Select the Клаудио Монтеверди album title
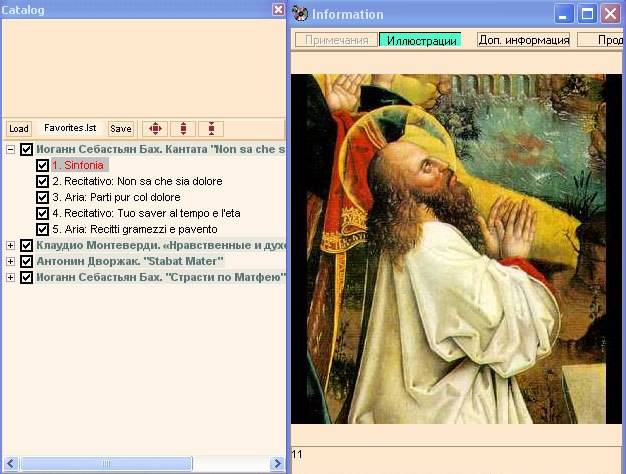Screen dimensions: 626x474 pos(161,245)
